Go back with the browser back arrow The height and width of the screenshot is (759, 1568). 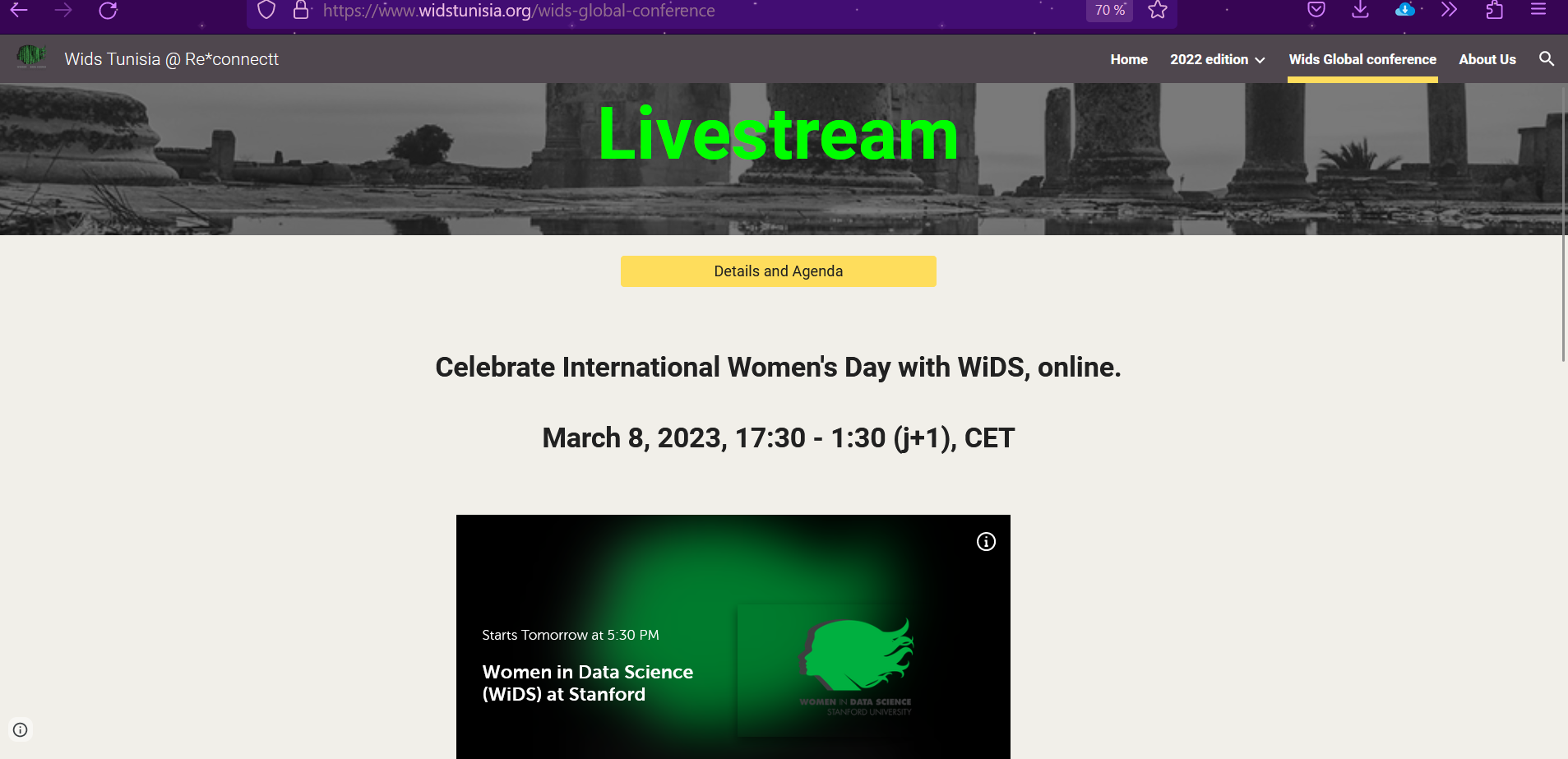pos(19,10)
